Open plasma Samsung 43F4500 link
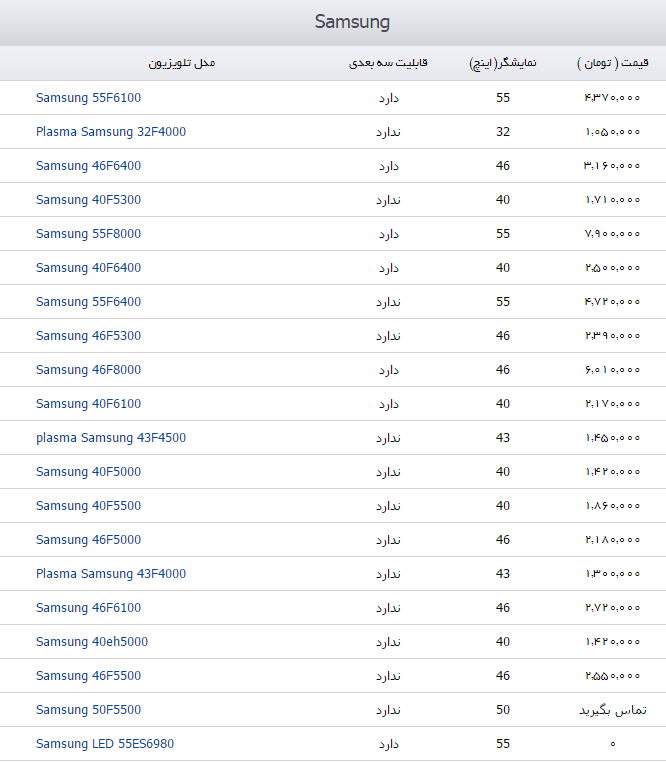Viewport: 666px width, 762px height. point(111,438)
